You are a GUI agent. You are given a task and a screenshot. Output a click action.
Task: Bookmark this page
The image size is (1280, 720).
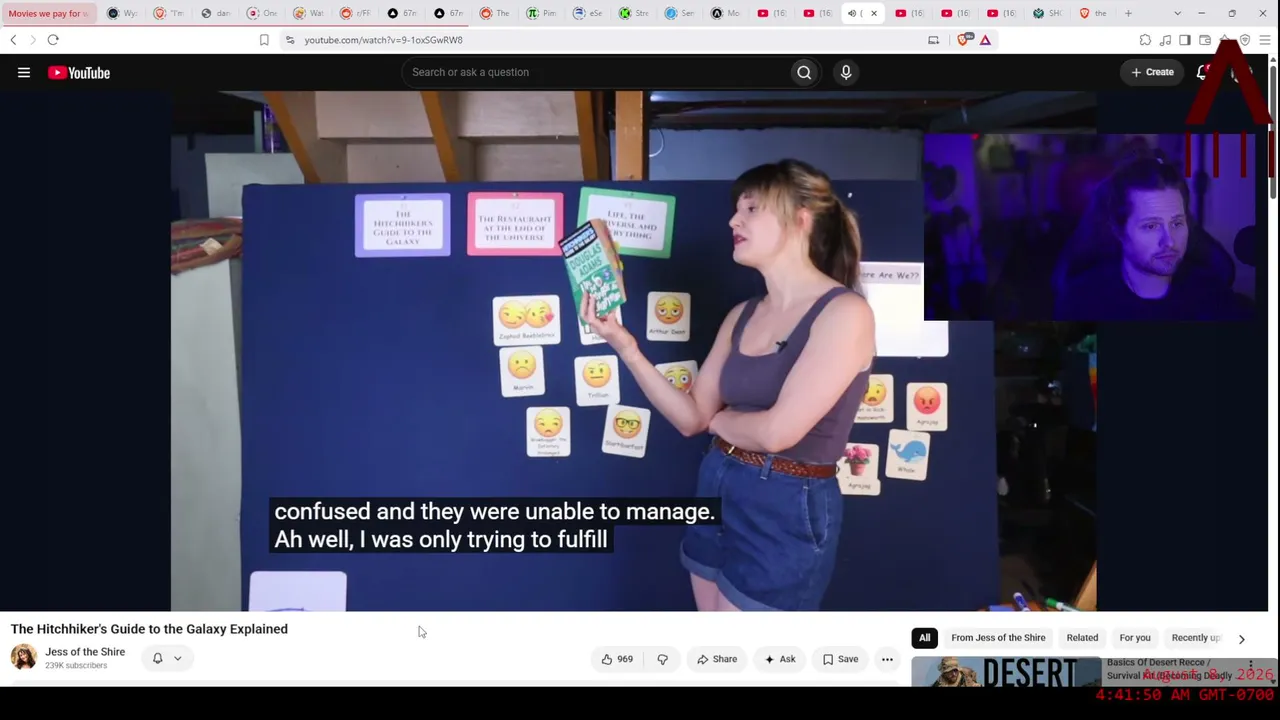[x=264, y=40]
